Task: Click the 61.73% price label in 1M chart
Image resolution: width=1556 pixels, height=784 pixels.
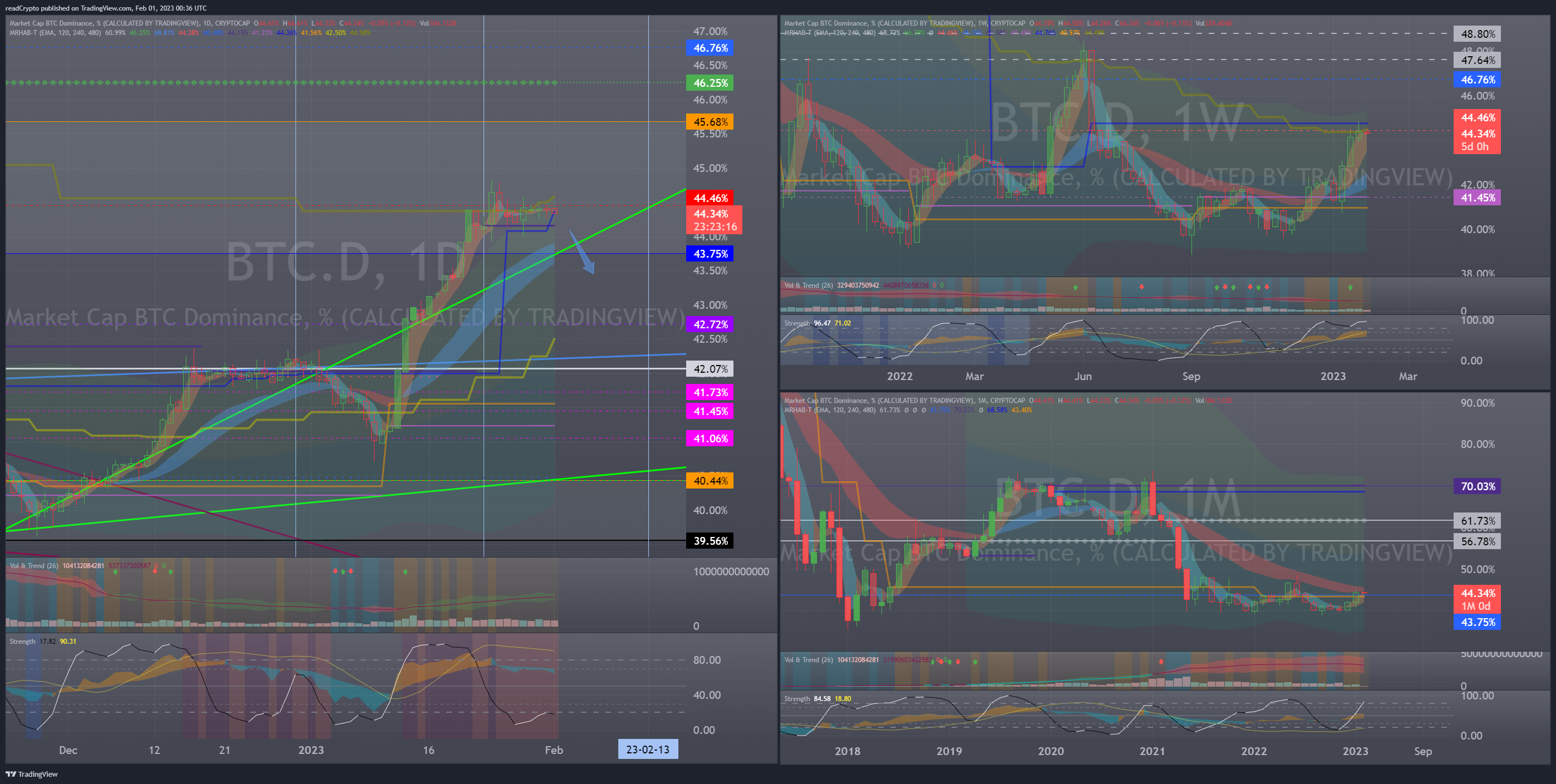Action: pyautogui.click(x=1478, y=521)
